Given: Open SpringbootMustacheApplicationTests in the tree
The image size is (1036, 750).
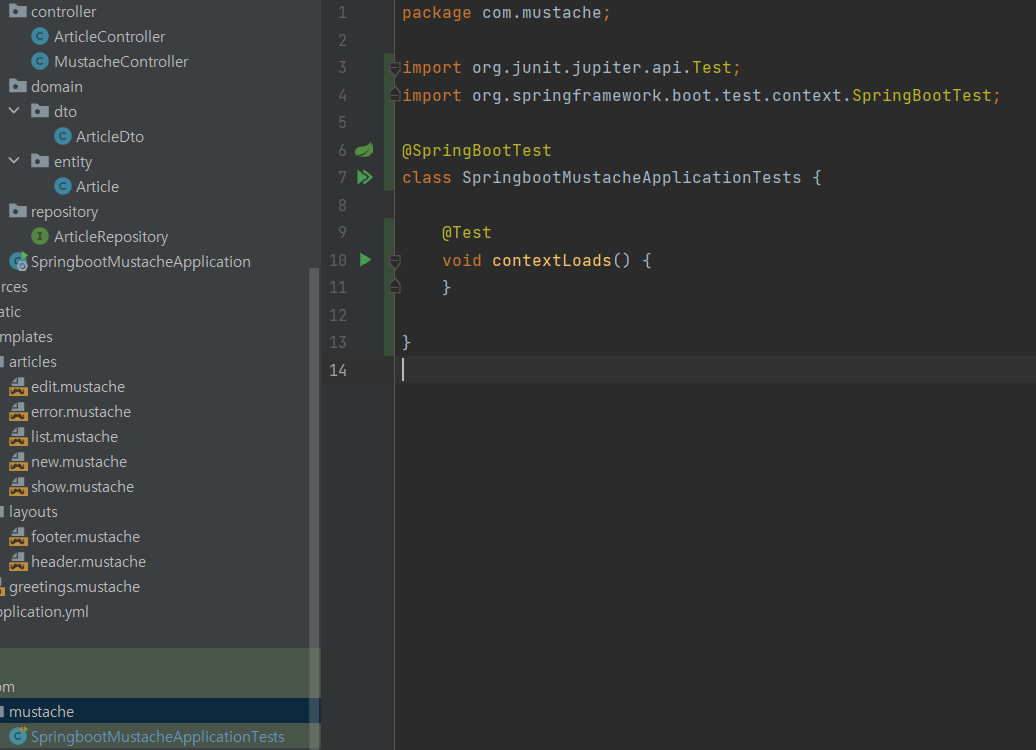Looking at the screenshot, I should tap(157, 736).
